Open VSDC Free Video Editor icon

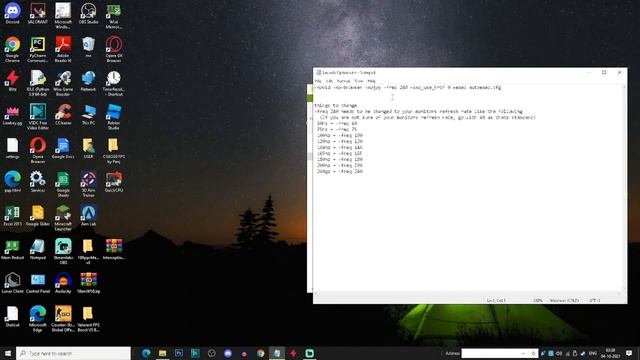(x=38, y=116)
